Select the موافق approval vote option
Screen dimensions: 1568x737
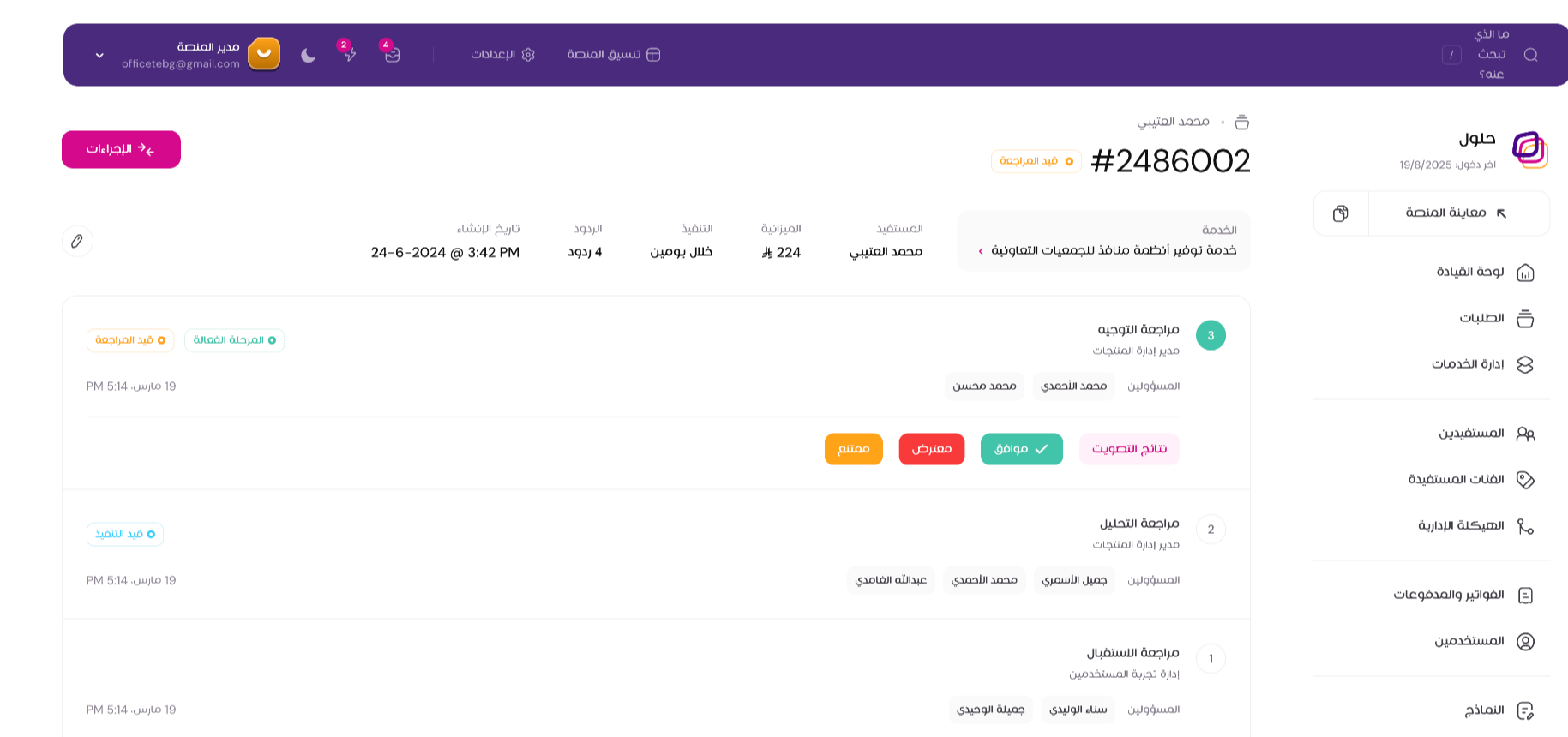coord(1021,449)
